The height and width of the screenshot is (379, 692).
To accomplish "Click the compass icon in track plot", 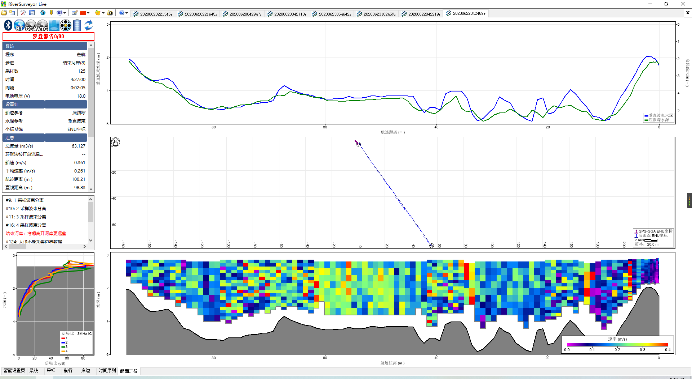I will (116, 142).
